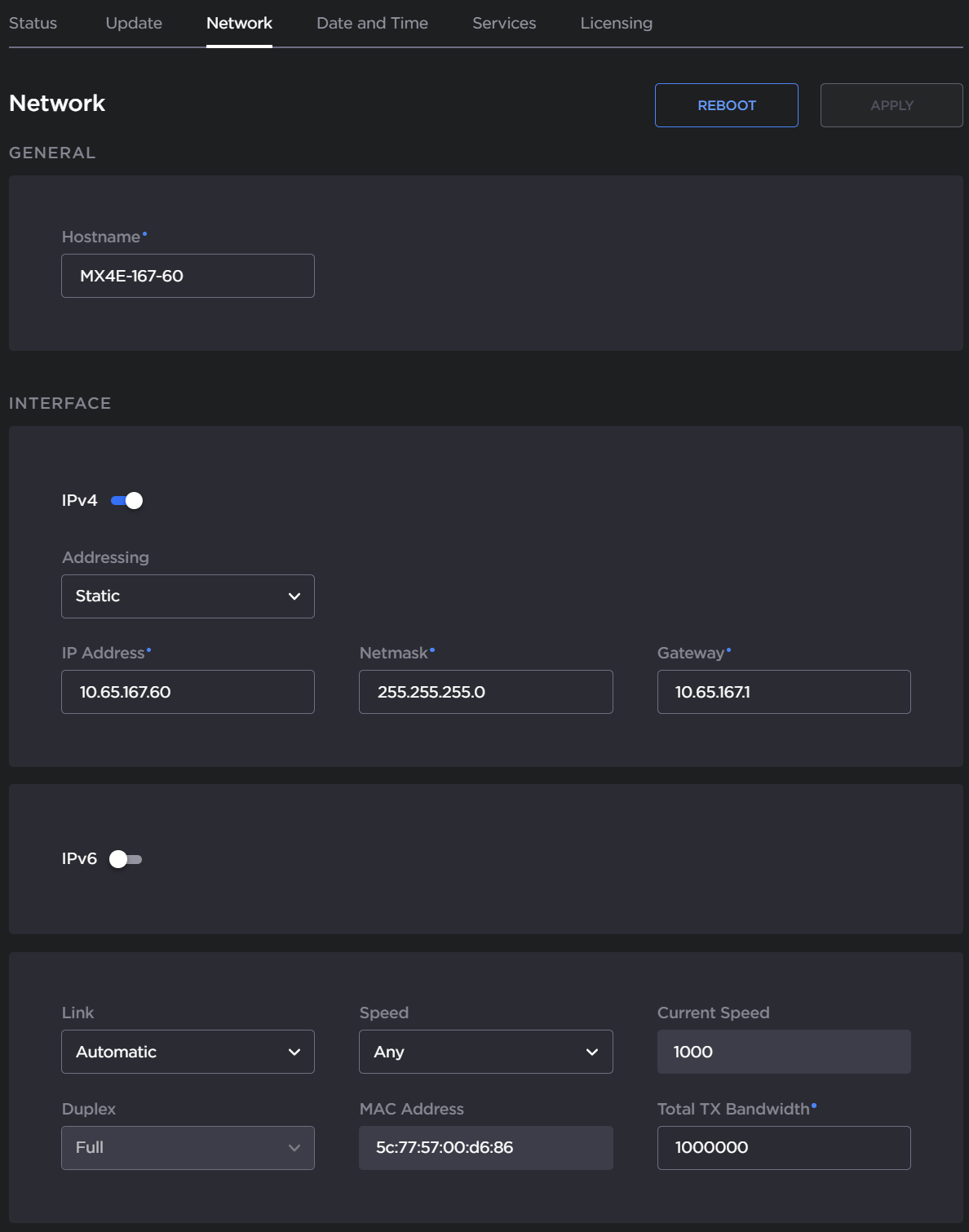Select the Netmask input field
This screenshot has height=1232, width=969.
(484, 691)
